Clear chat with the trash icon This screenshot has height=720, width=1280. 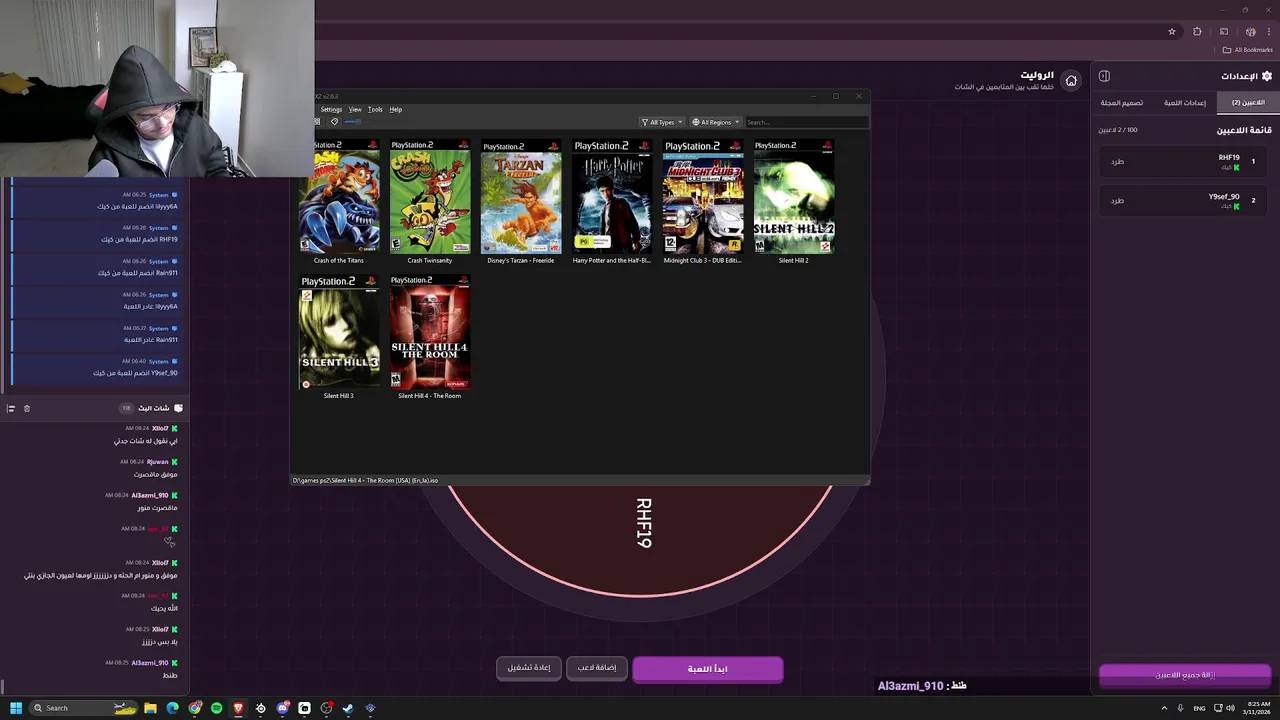[x=27, y=408]
